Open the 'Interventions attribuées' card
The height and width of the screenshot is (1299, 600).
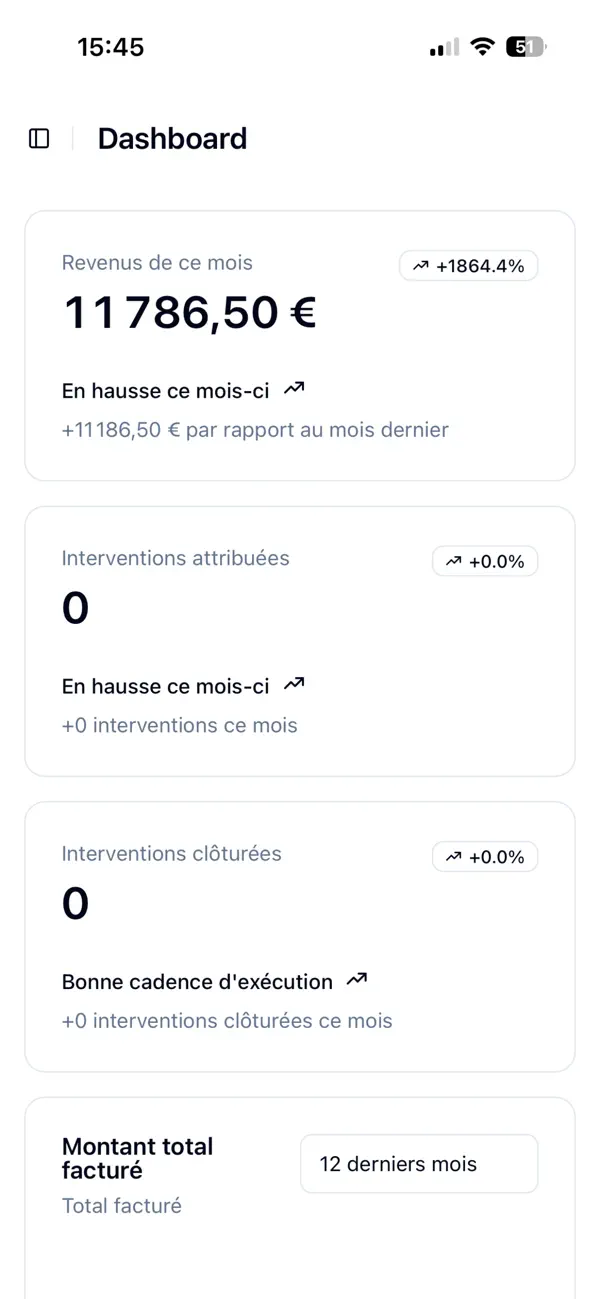[300, 641]
